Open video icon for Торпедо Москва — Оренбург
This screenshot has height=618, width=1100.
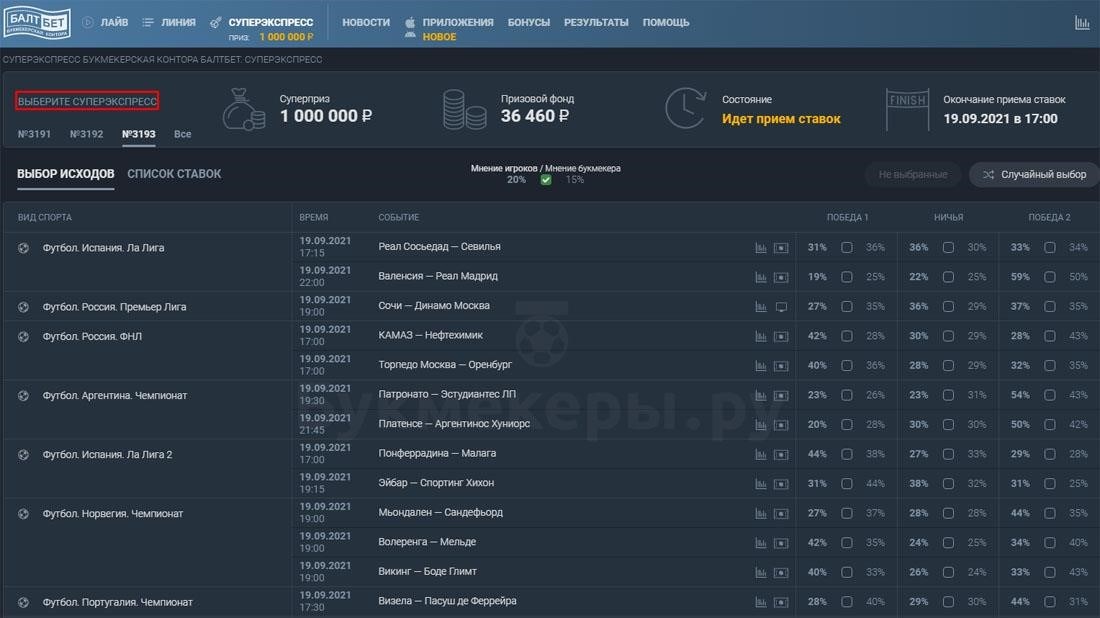pyautogui.click(x=781, y=365)
